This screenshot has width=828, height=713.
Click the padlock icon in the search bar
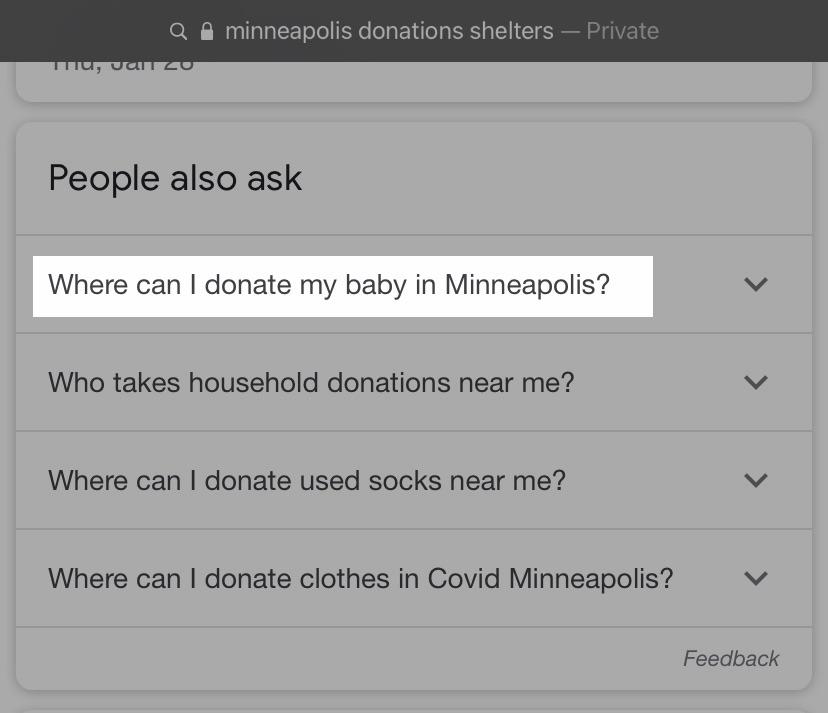tap(206, 31)
